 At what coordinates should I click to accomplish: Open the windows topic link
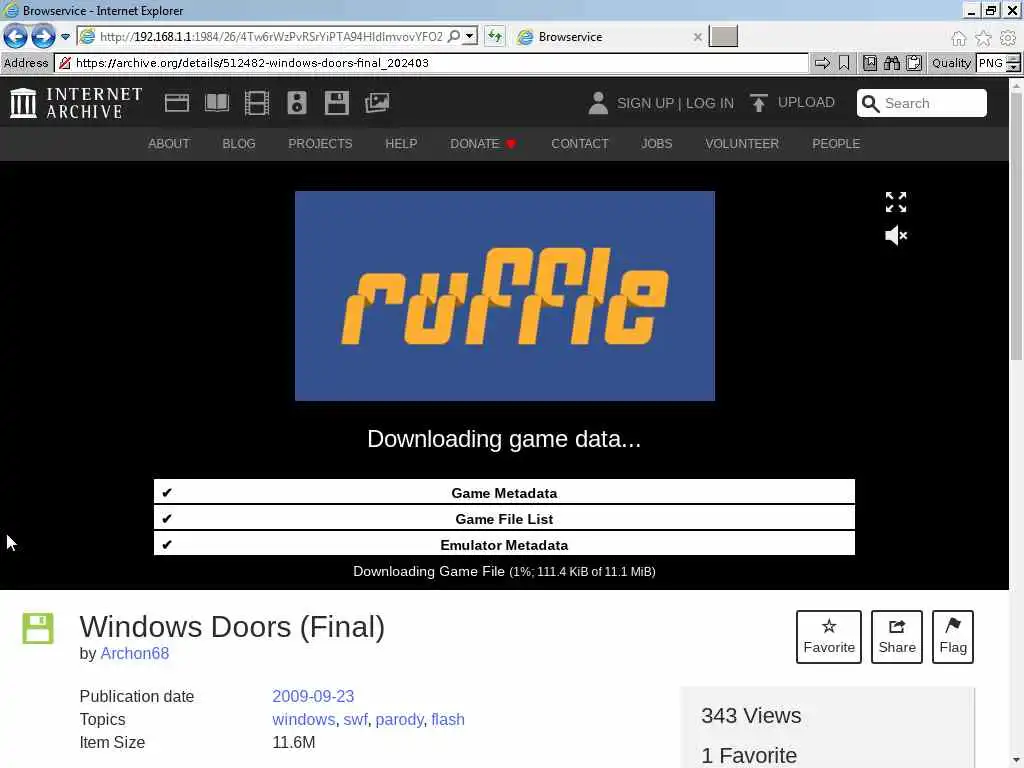pyautogui.click(x=304, y=719)
